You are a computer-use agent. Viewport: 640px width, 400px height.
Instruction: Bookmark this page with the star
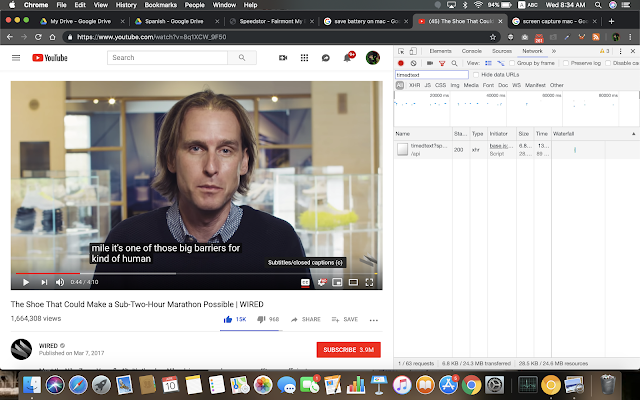tap(493, 37)
